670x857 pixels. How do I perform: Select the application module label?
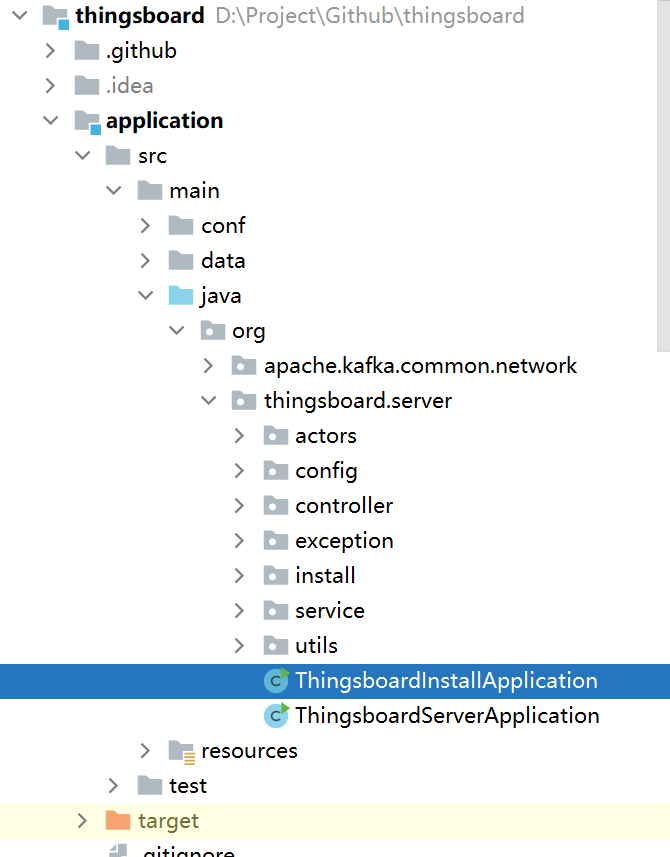point(164,121)
